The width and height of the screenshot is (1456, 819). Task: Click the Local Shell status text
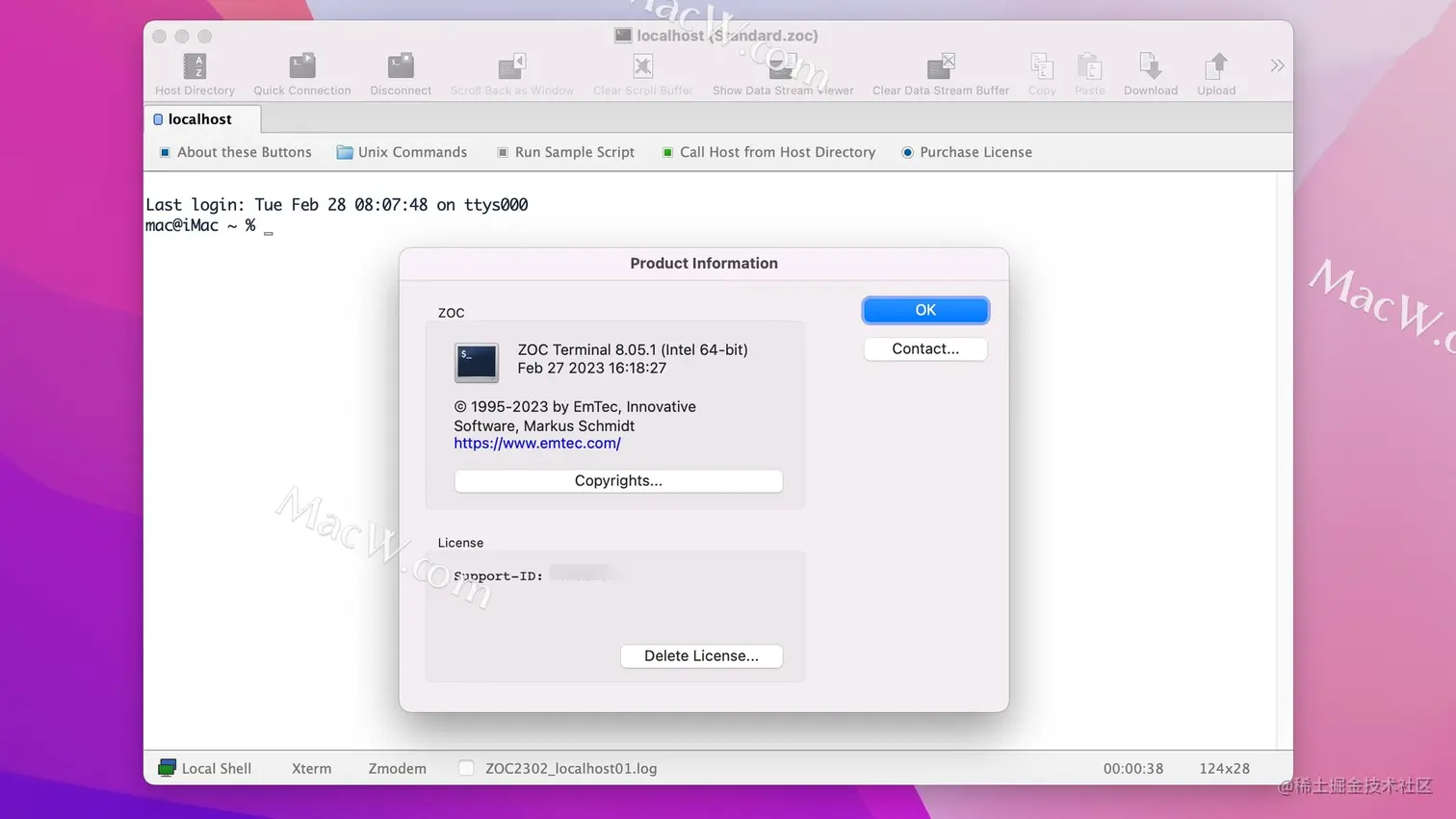217,769
